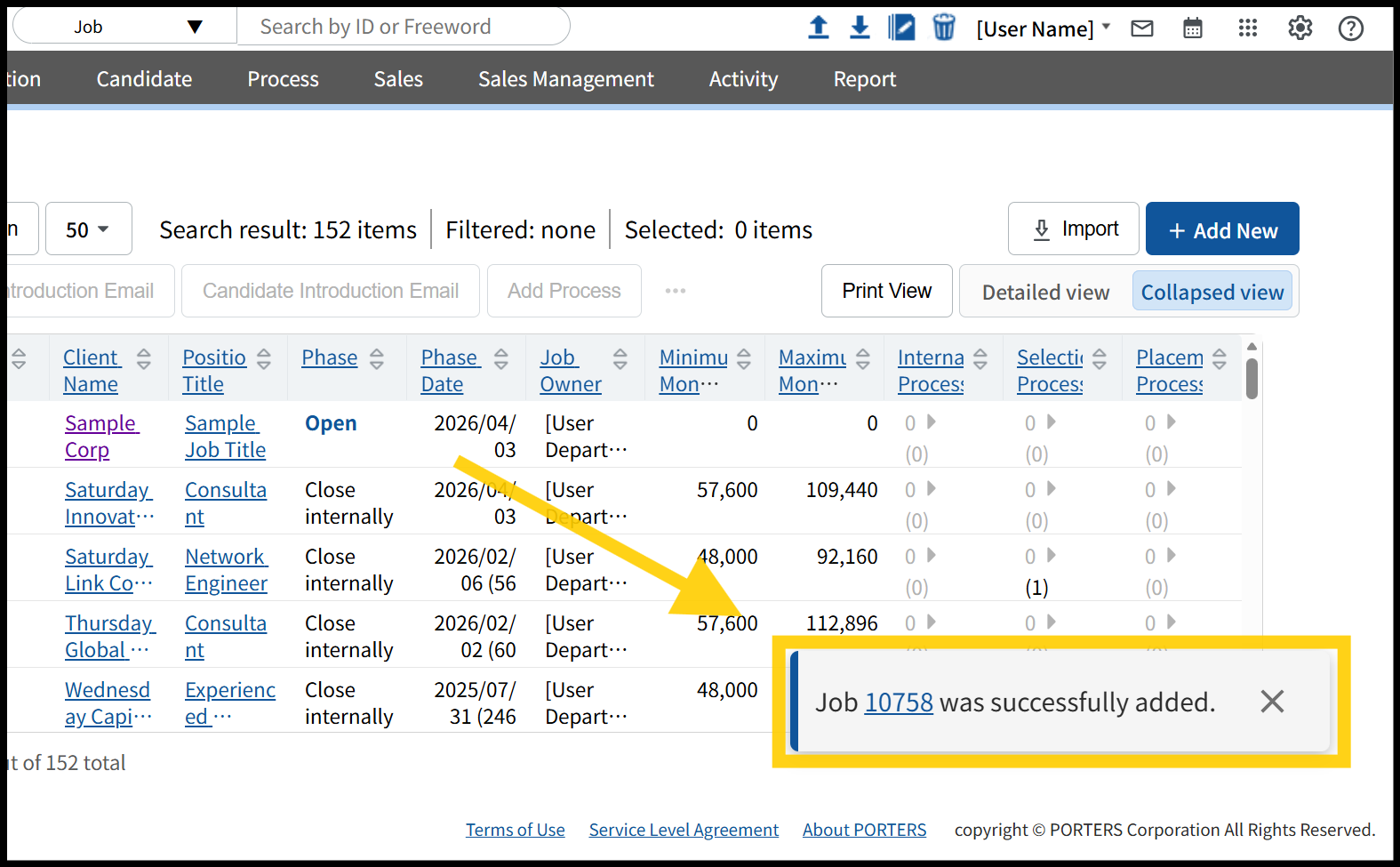
Task: Open the help question mark icon
Action: coord(1350,28)
